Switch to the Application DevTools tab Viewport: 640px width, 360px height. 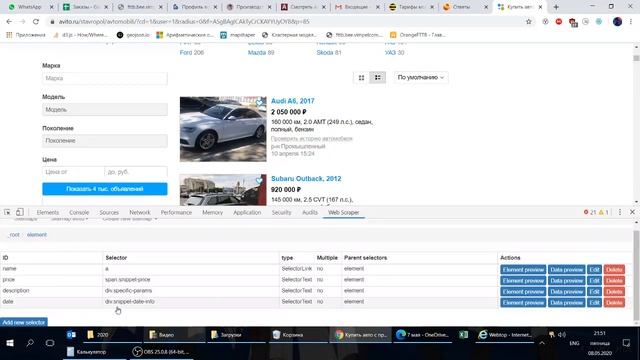(247, 213)
